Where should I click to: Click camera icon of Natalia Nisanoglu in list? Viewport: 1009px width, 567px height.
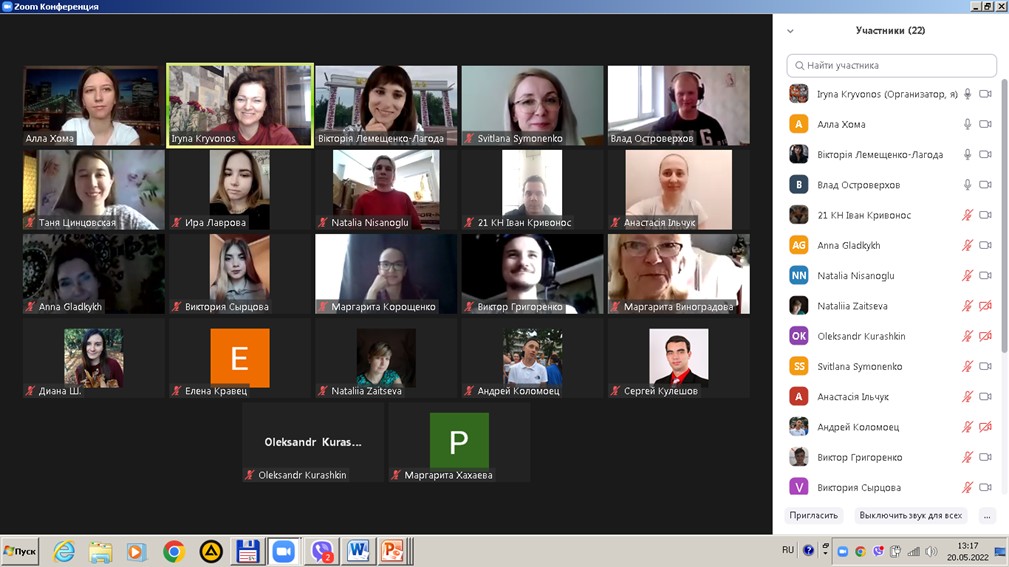point(985,275)
